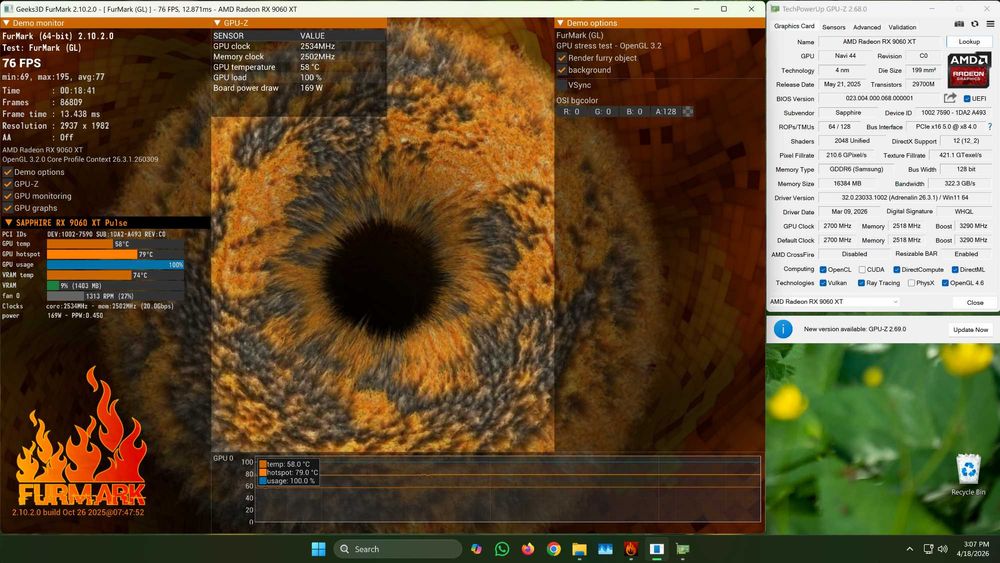Open Copilot from taskbar
The height and width of the screenshot is (563, 1000).
click(476, 549)
